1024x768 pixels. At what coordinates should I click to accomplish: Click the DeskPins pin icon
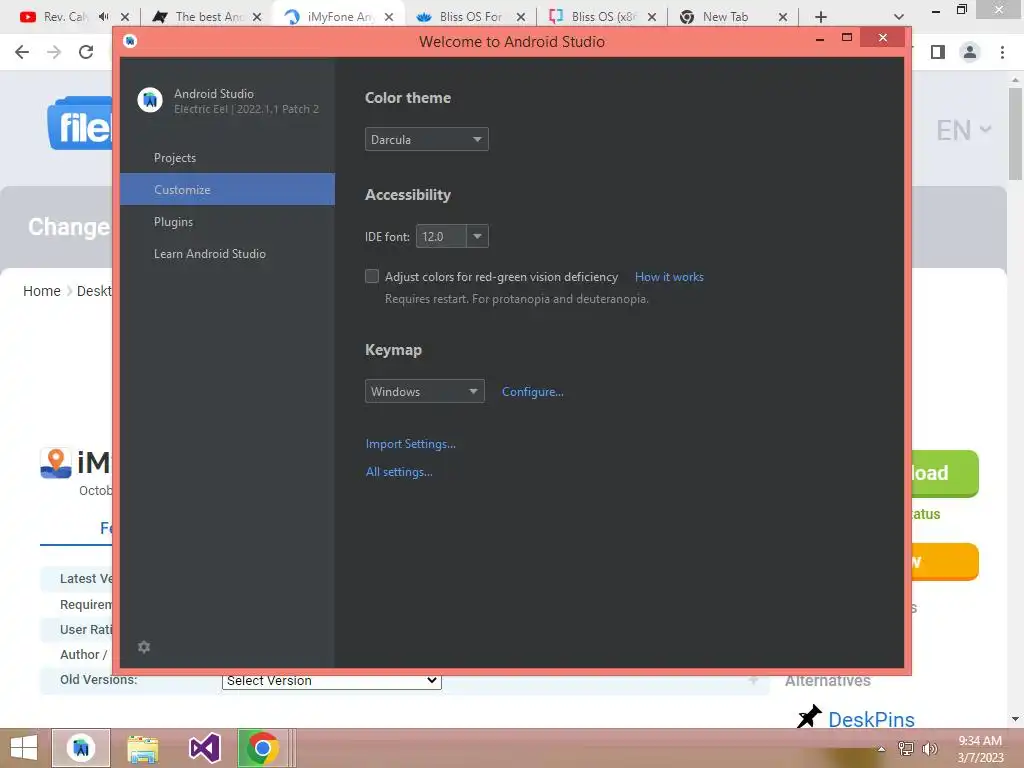click(x=809, y=717)
